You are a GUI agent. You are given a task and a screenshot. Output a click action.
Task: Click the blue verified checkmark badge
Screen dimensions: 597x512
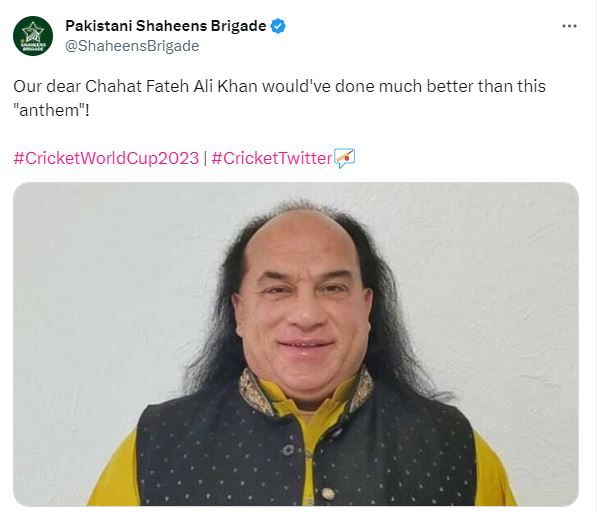[278, 26]
